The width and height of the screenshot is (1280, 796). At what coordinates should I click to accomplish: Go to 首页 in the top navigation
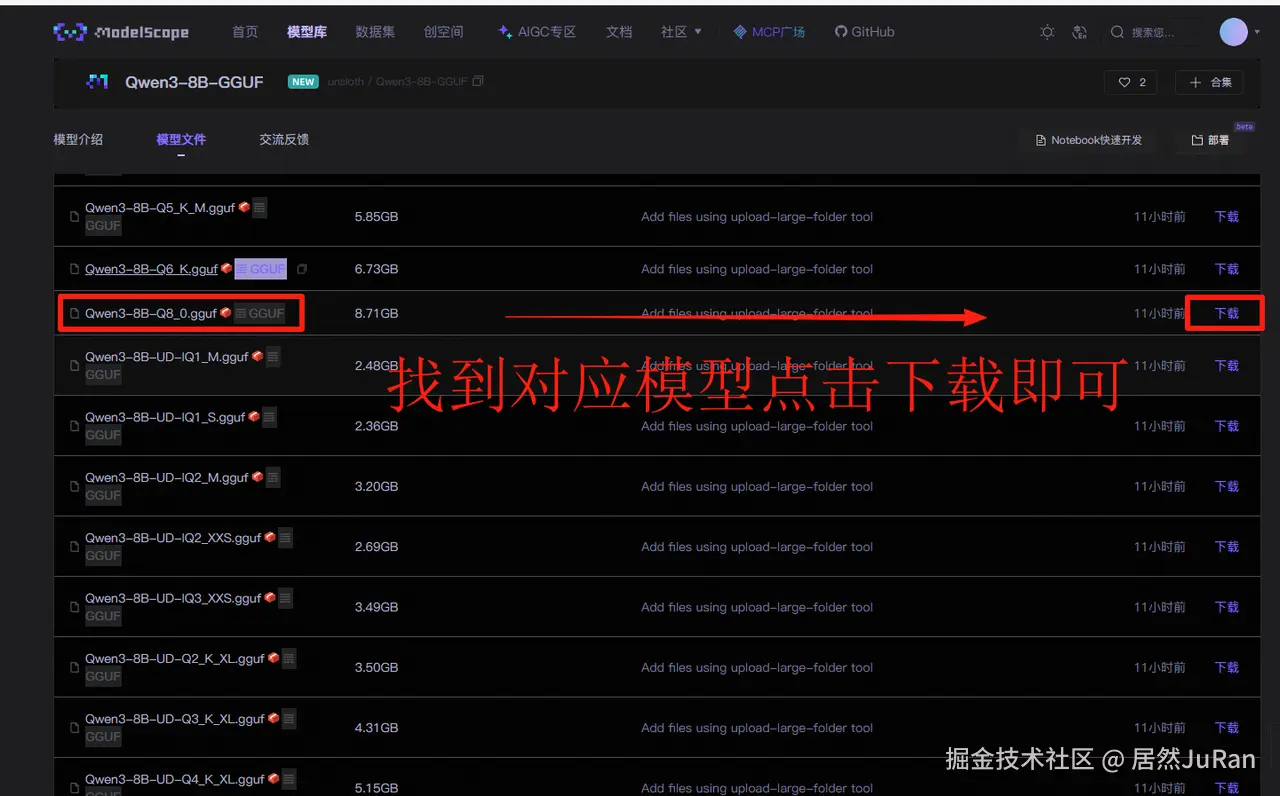point(245,32)
